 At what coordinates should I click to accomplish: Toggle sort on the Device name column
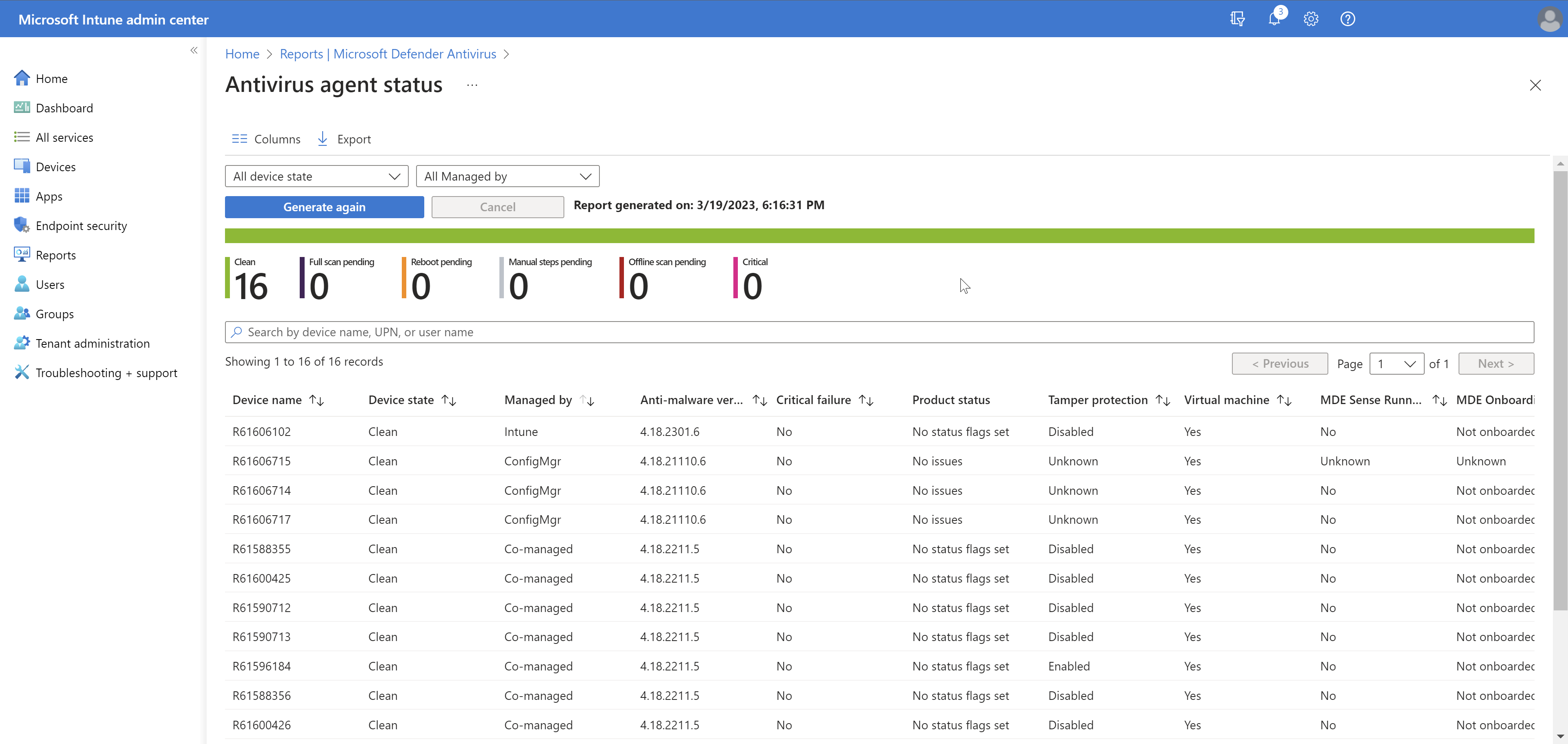click(x=316, y=400)
